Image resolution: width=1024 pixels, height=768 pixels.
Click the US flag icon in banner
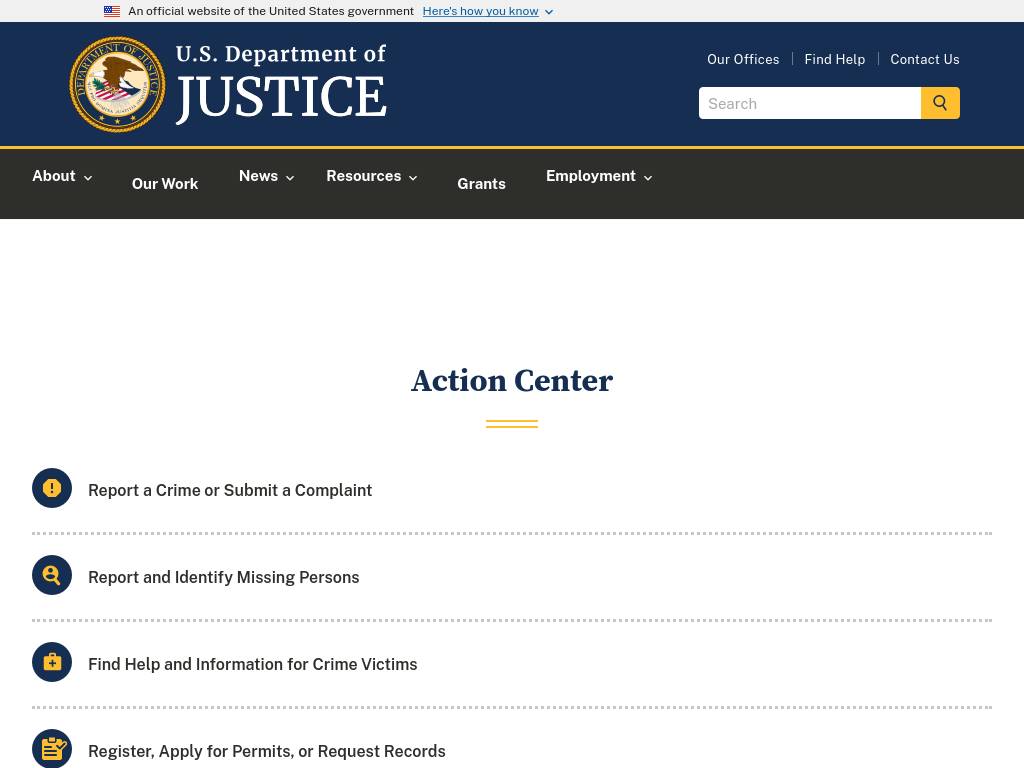[x=112, y=11]
